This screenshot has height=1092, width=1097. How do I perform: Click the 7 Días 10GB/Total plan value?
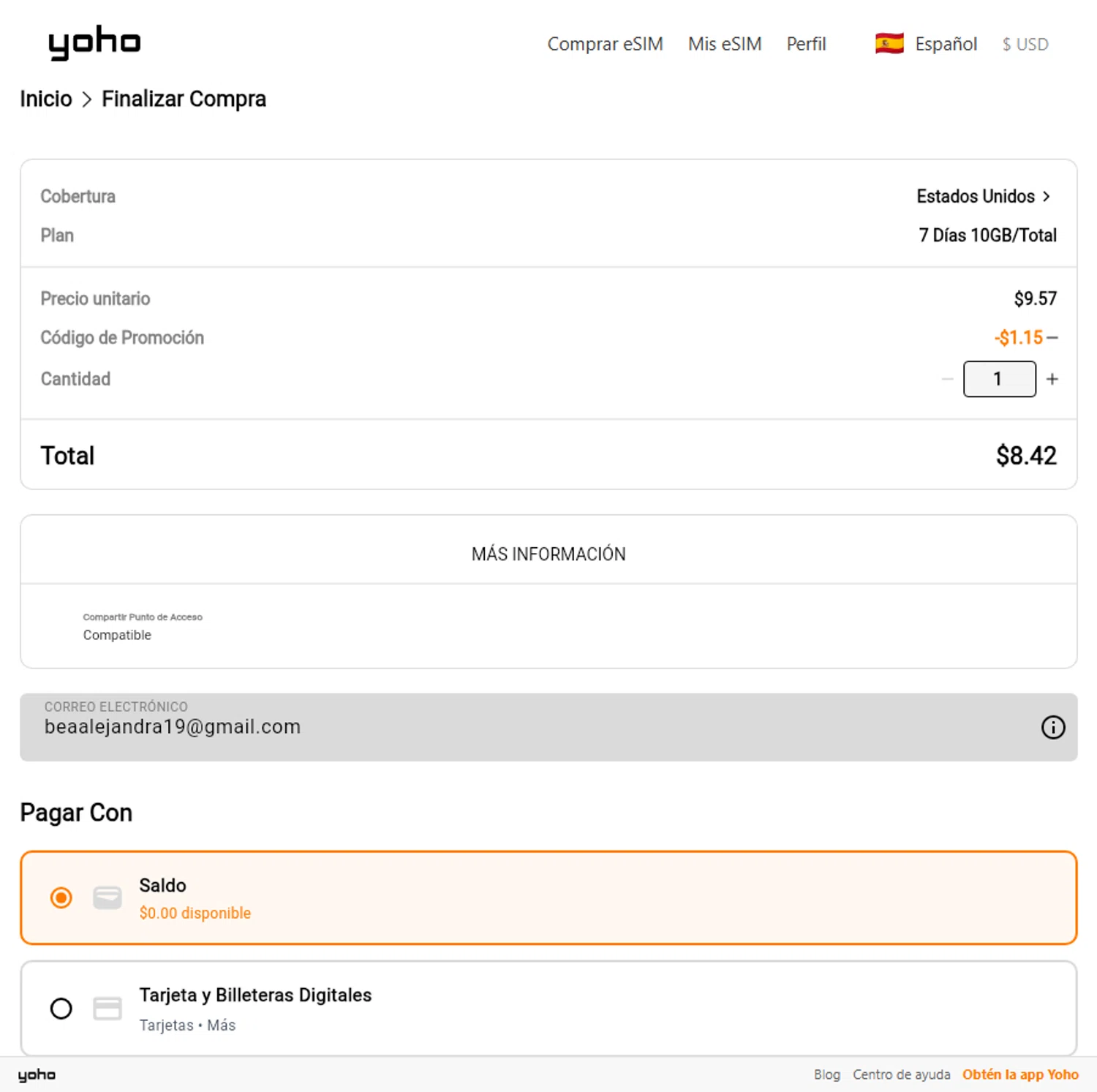987,236
